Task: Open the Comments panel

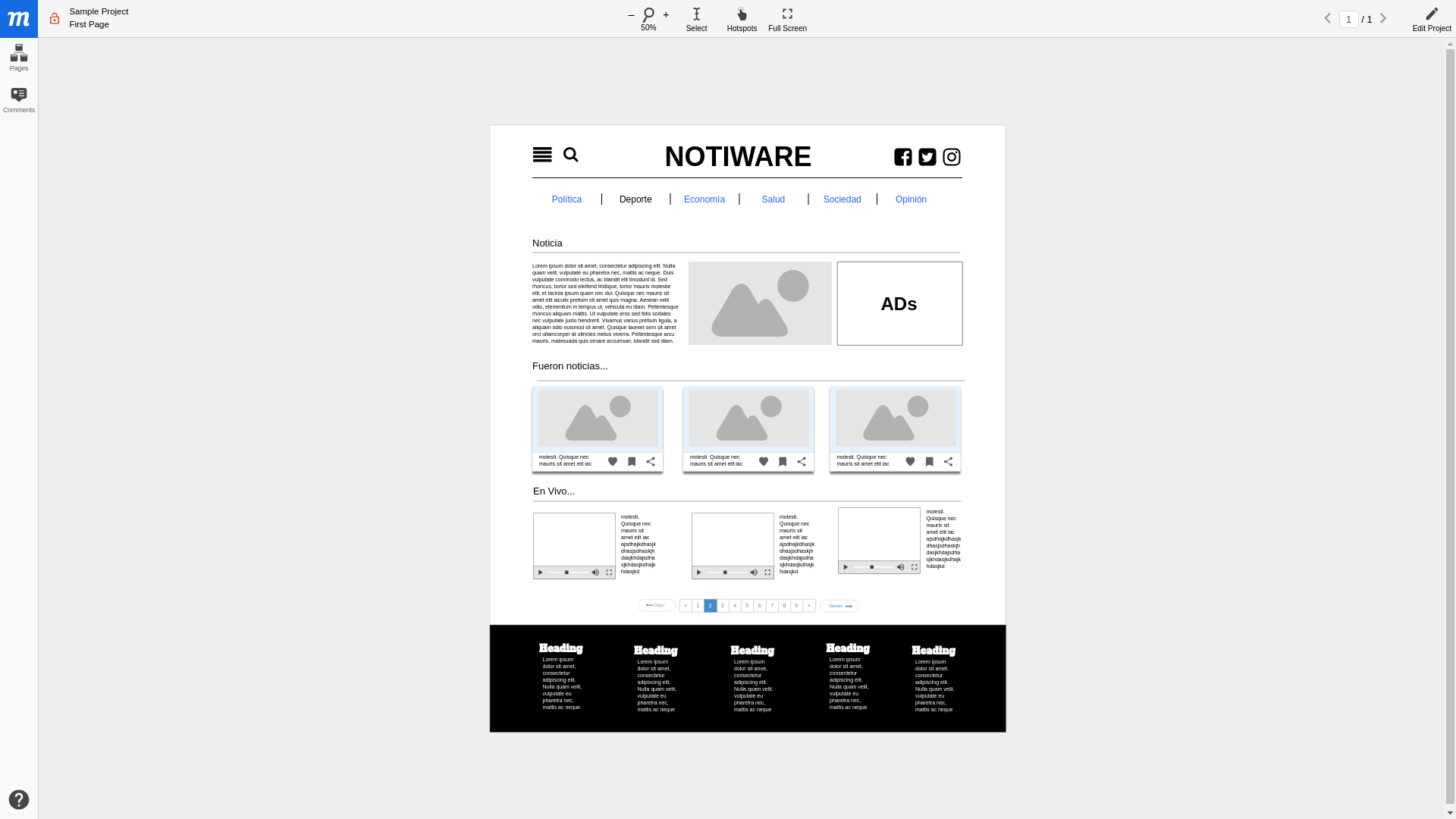Action: (x=19, y=100)
